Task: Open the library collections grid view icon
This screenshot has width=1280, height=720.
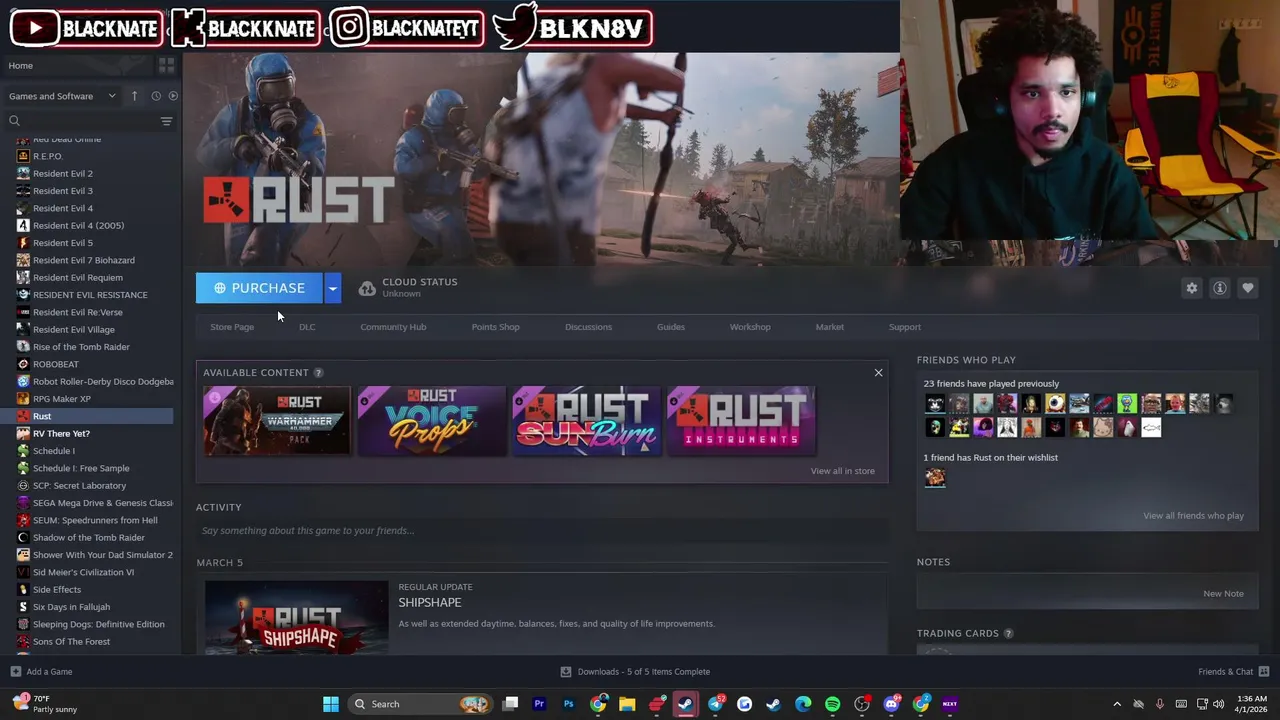Action: point(167,65)
